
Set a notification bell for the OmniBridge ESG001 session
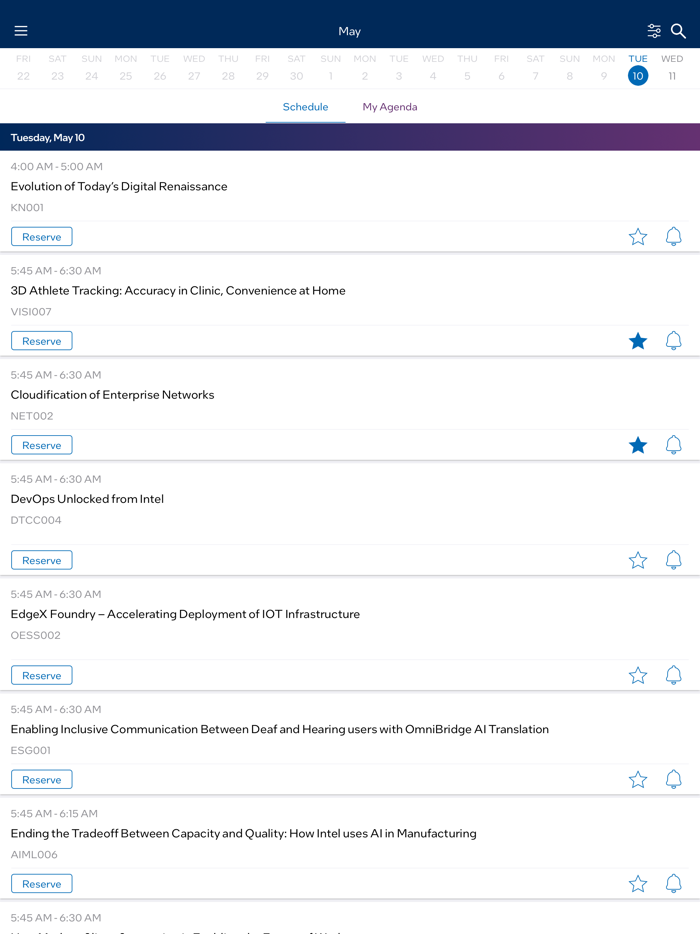pyautogui.click(x=673, y=779)
